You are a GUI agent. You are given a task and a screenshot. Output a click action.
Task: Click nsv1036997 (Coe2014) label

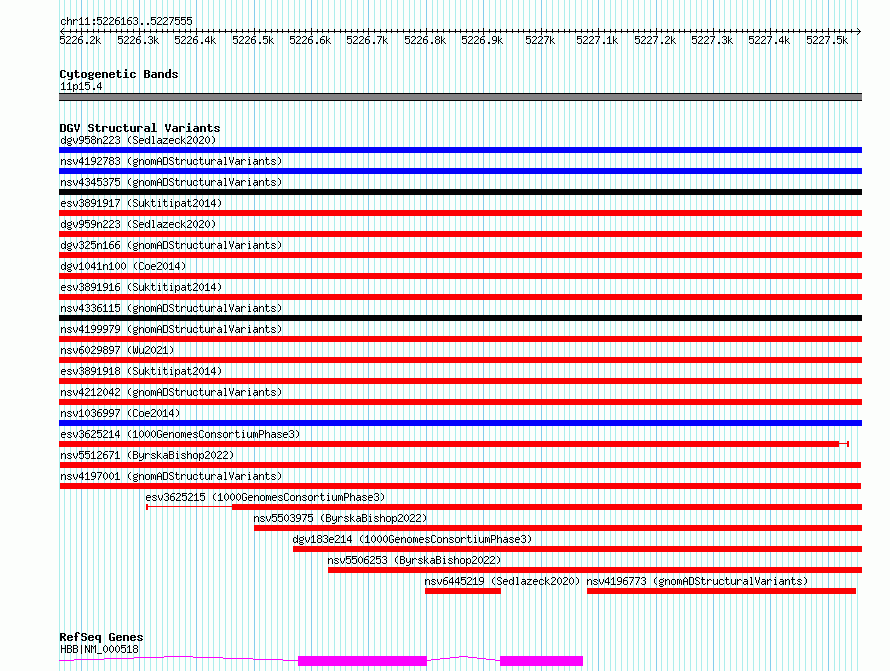pyautogui.click(x=120, y=413)
